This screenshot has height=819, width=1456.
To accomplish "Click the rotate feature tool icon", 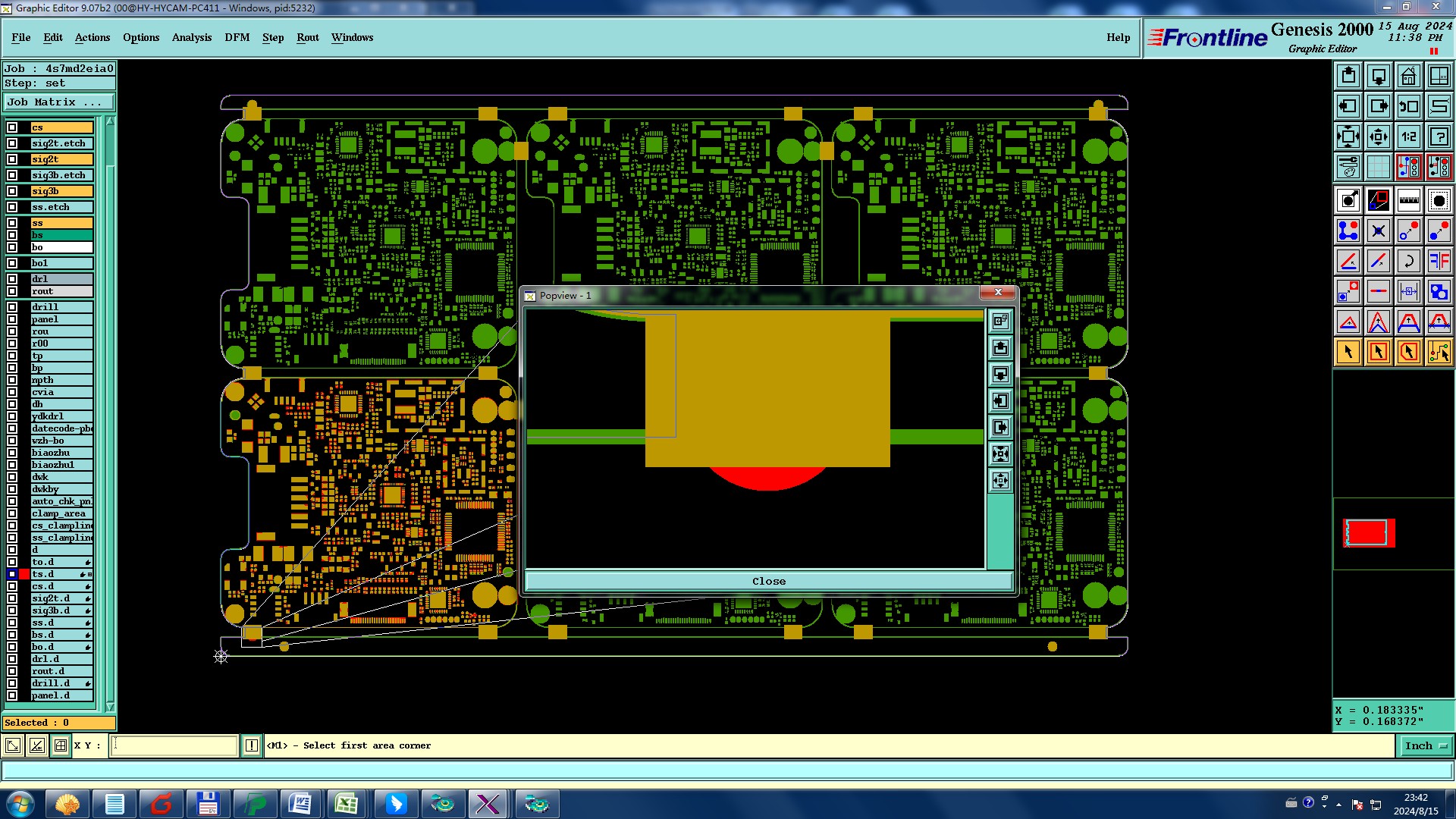I will (x=1408, y=262).
